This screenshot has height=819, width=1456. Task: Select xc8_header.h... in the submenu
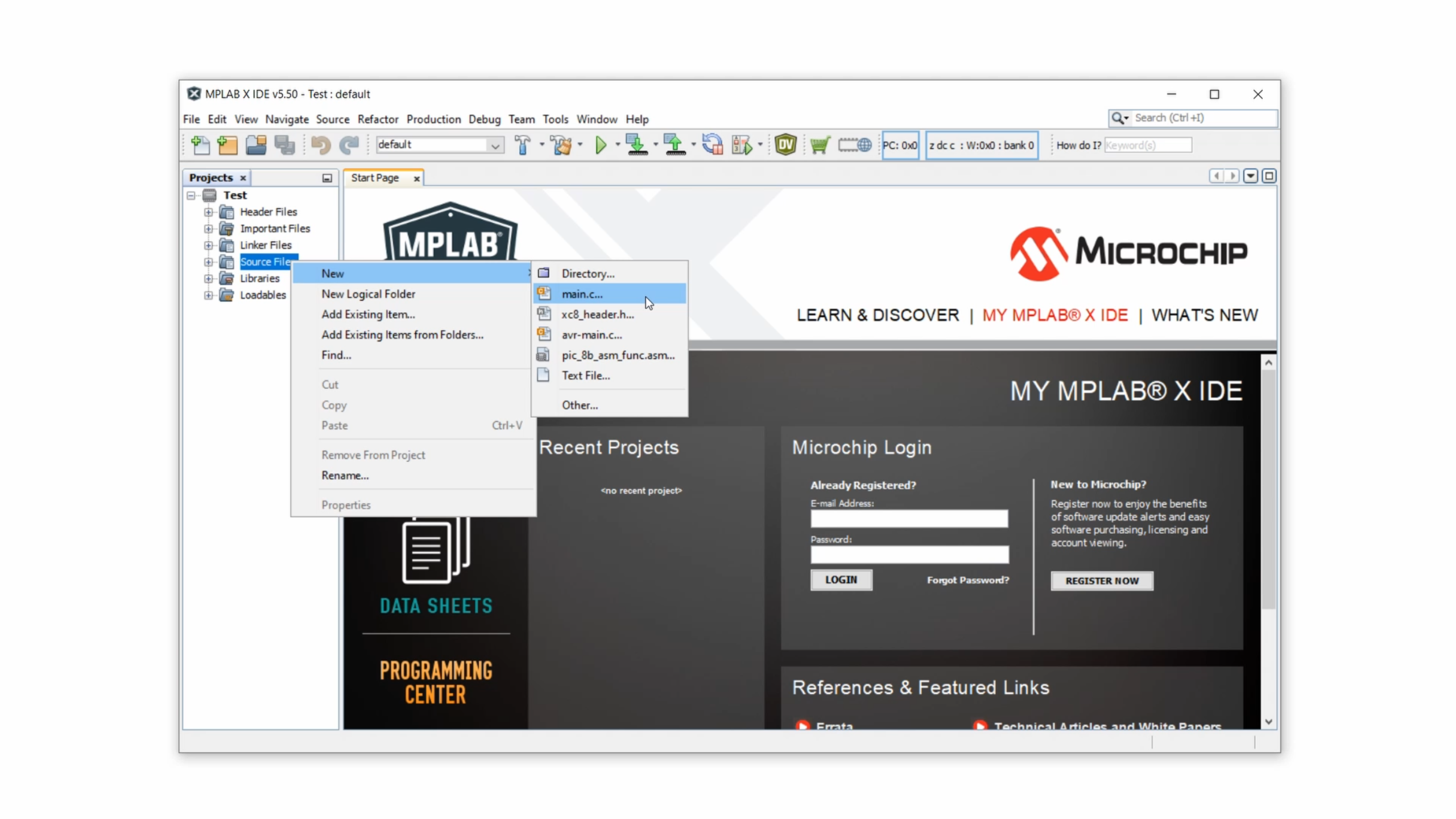[597, 315]
